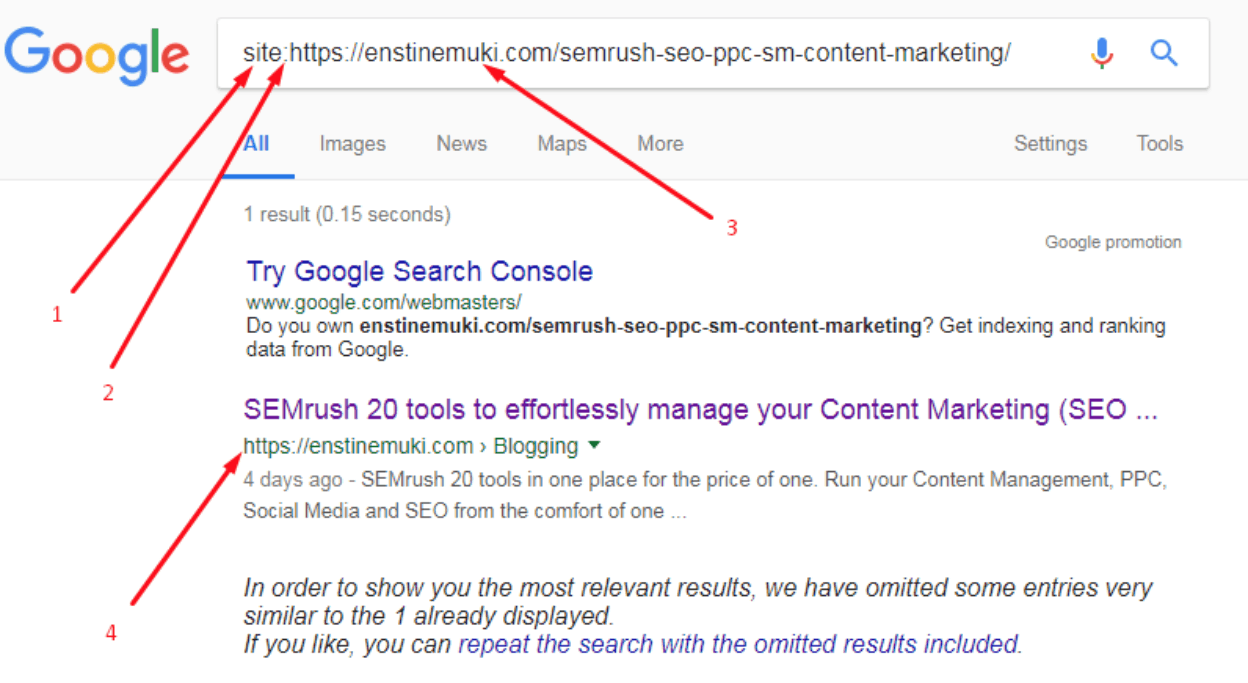
Task: Click the voice search microphone icon
Action: point(1102,52)
